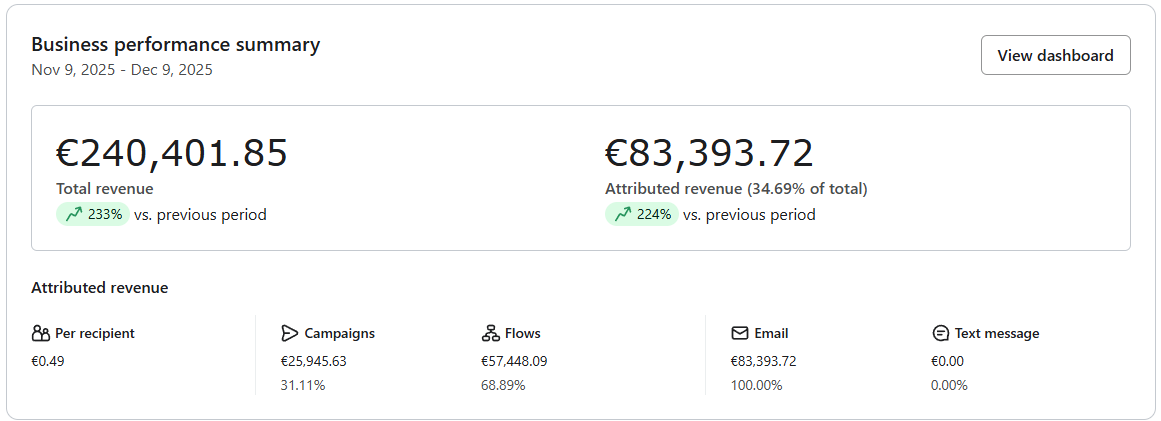Click the Email envelope icon
The width and height of the screenshot is (1161, 421).
(740, 333)
